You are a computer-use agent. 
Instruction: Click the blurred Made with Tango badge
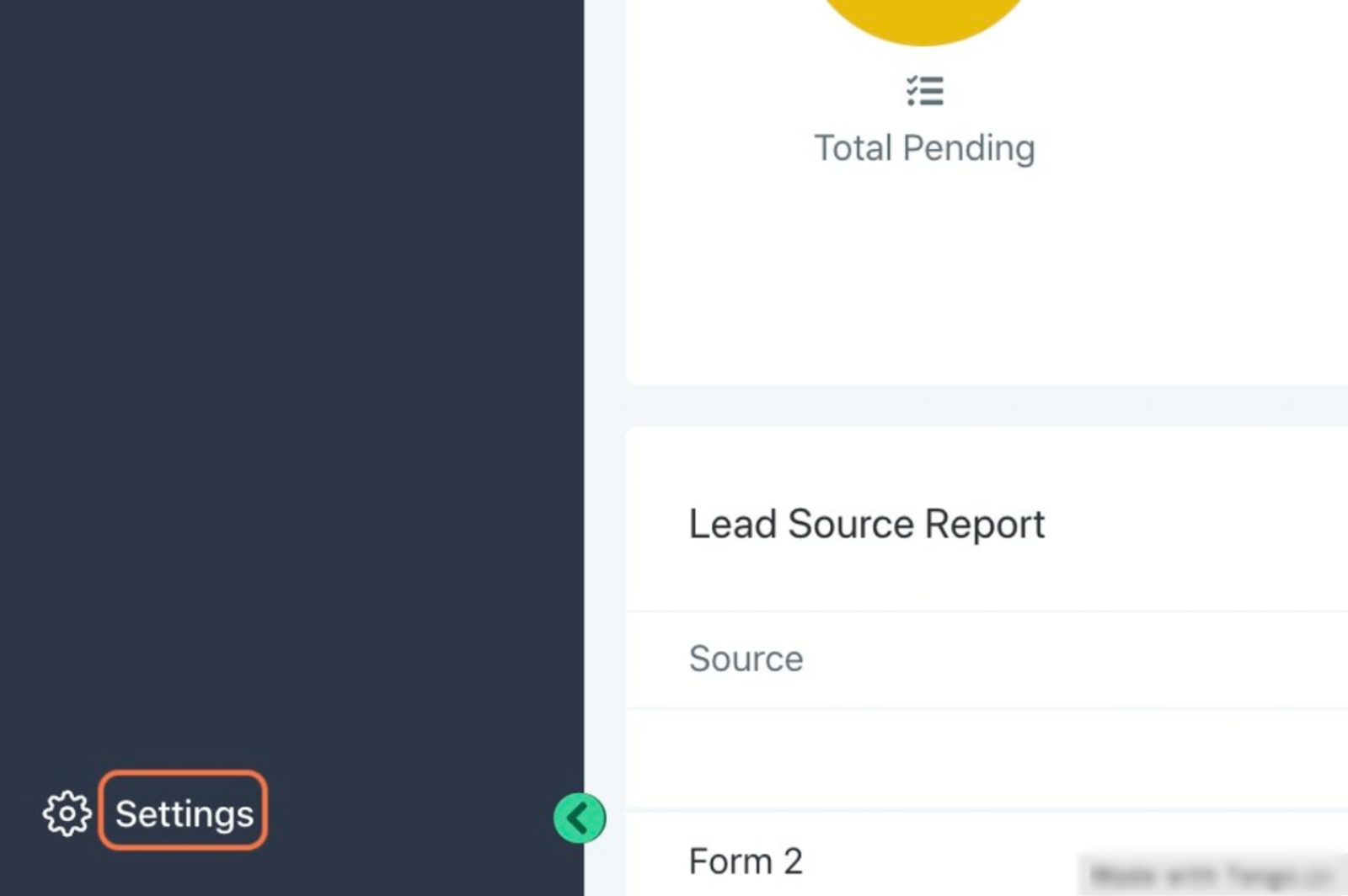(1211, 874)
